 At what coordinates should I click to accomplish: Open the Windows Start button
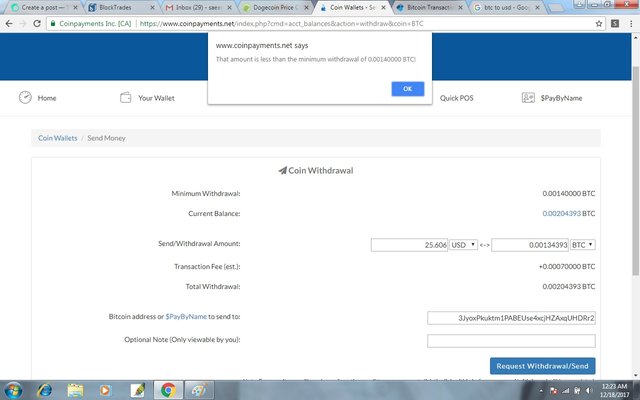click(x=13, y=391)
